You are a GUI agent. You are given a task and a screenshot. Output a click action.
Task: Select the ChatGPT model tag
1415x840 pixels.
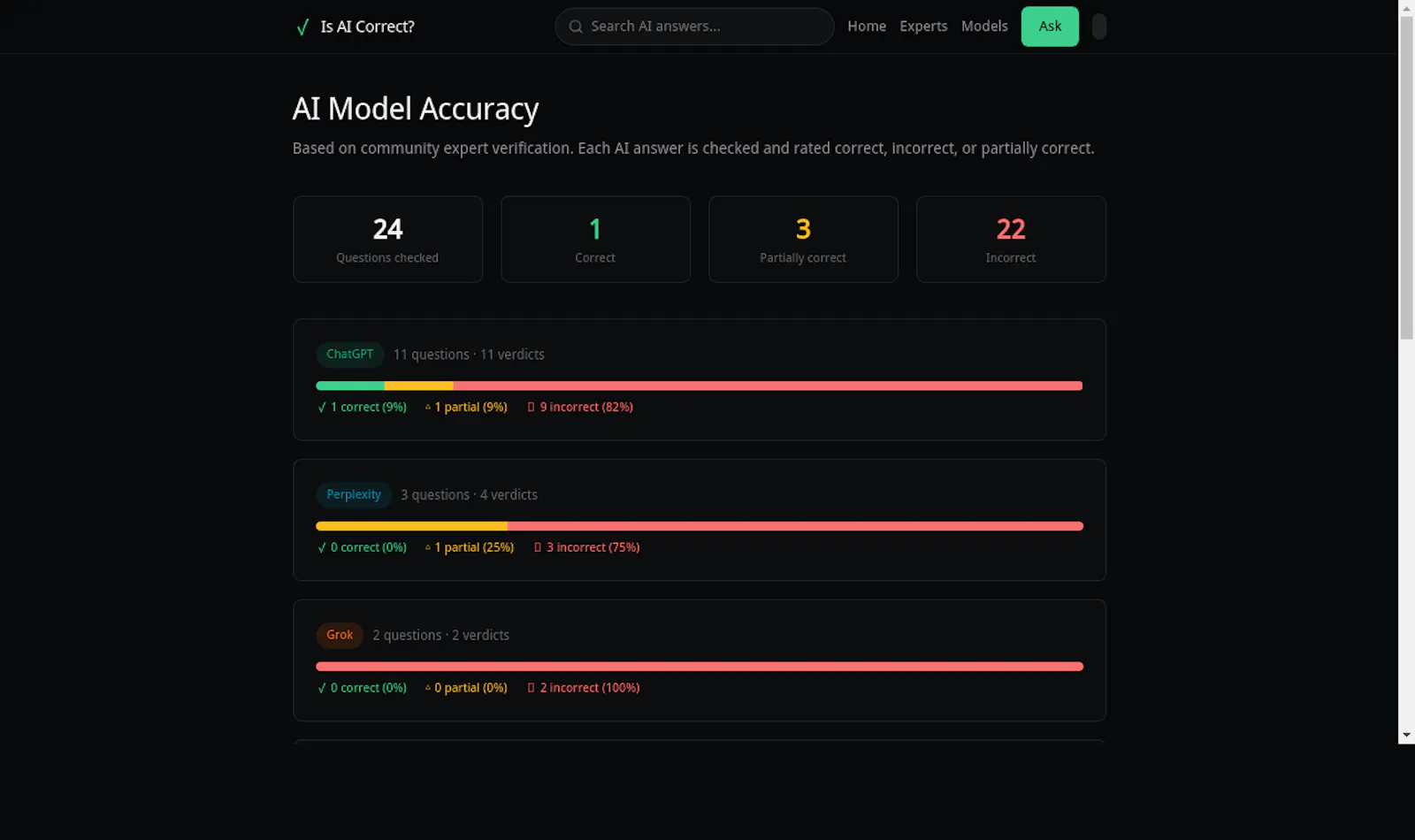(x=350, y=354)
